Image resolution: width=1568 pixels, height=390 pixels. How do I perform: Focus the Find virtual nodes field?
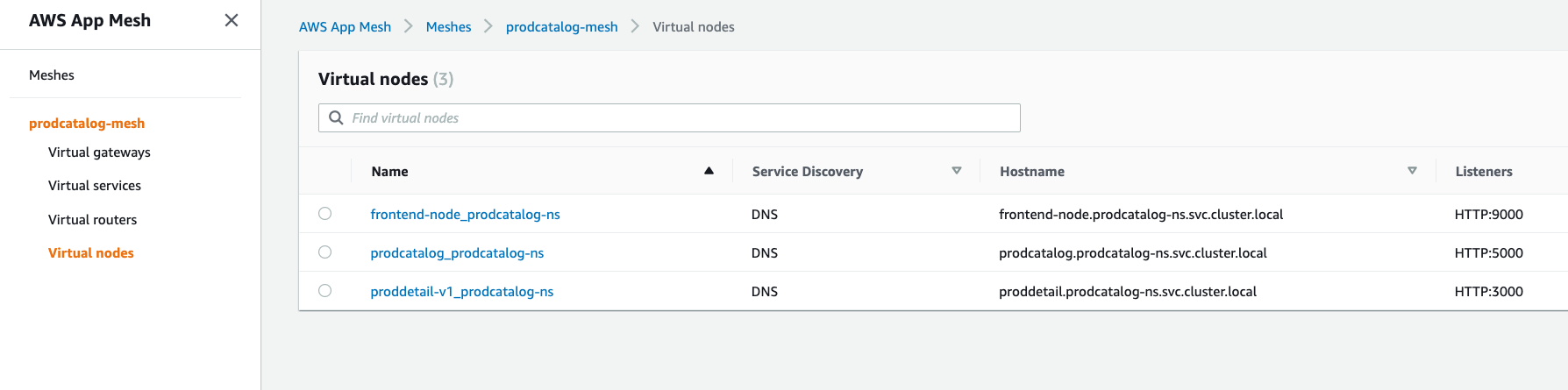point(669,117)
